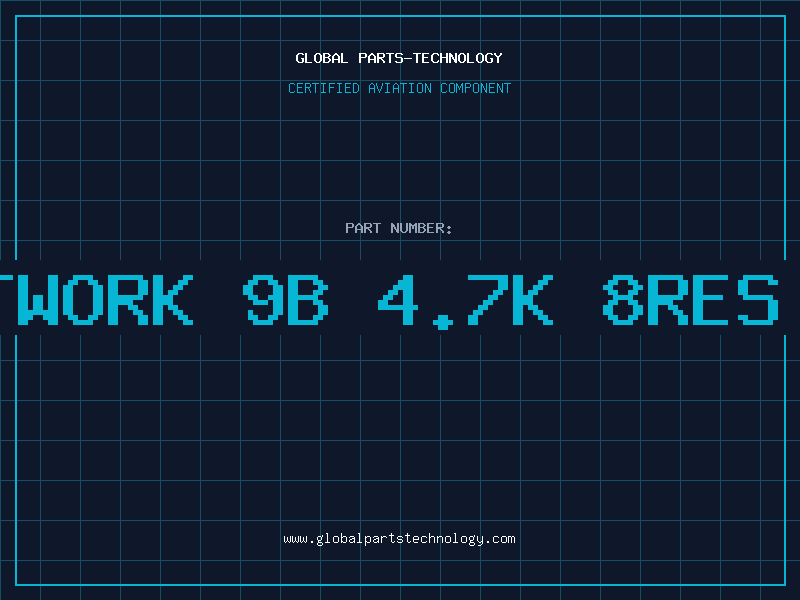Click the GLOBAL PARTS-TECHNOLOGY heading
This screenshot has height=600, width=800.
tap(399, 58)
